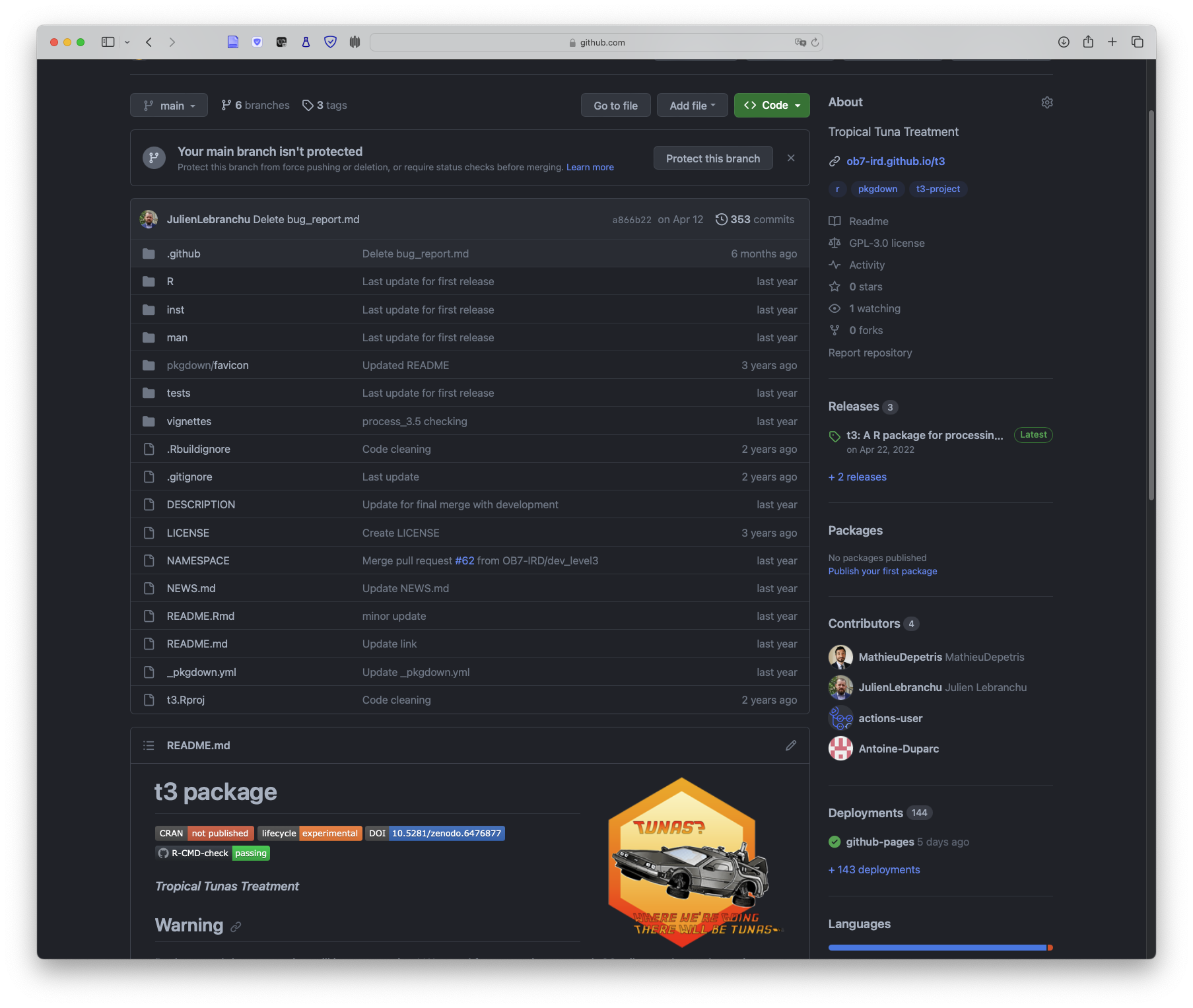This screenshot has width=1193, height=1008.
Task: Open the Readme link in About
Action: coord(868,221)
